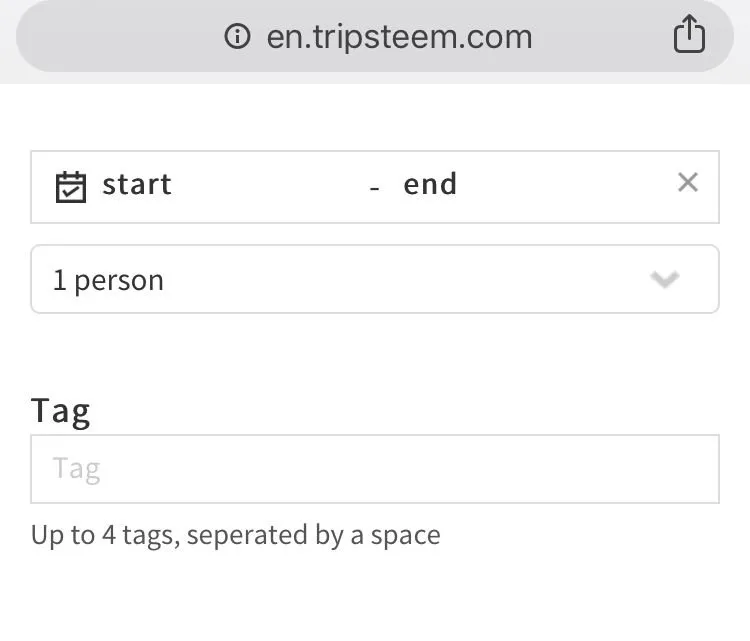Open the 1 person dropdown

[x=375, y=279]
